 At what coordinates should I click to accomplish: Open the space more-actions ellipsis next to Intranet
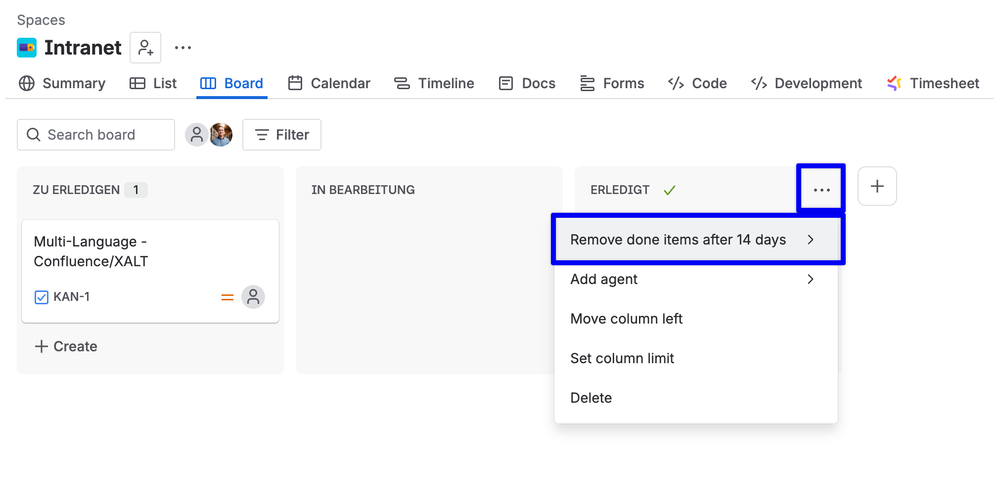[183, 48]
